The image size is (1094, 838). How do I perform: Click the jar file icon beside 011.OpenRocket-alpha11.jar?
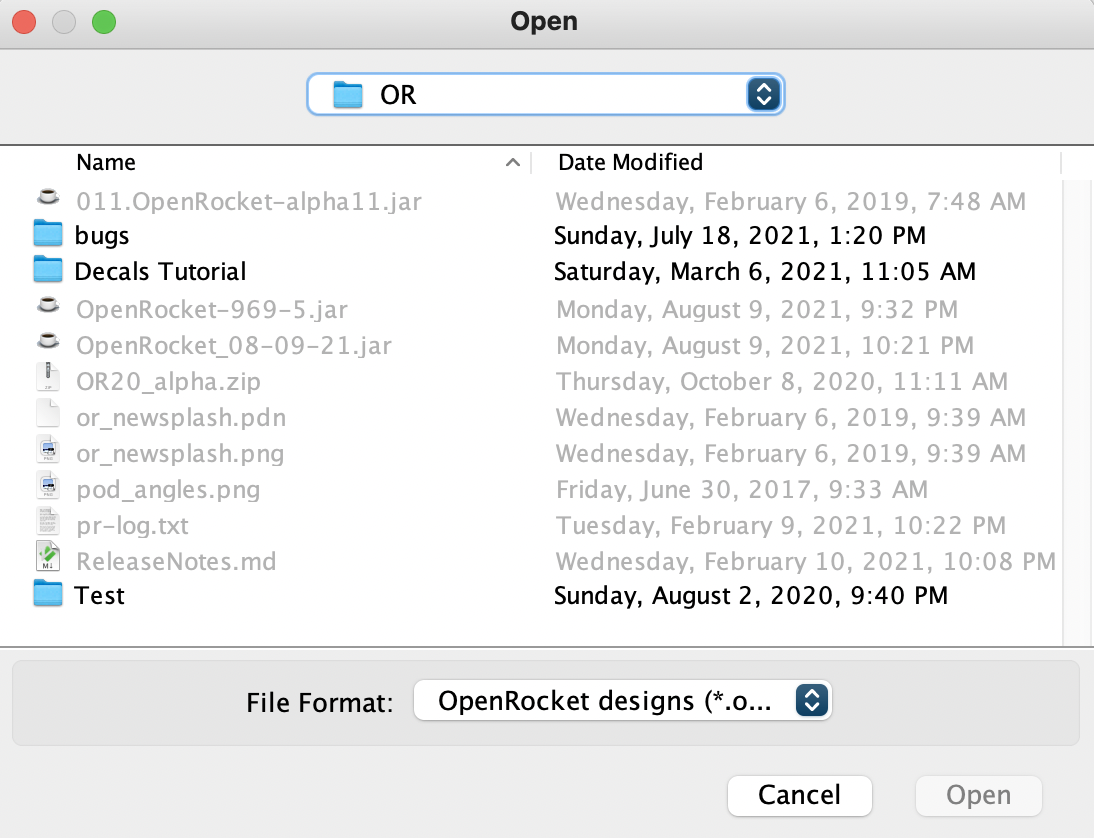click(48, 197)
